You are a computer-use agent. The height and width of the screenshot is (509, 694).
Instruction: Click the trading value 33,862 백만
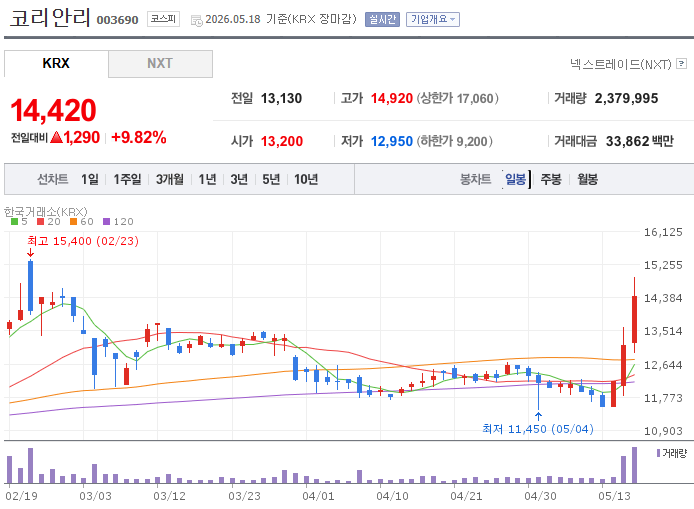(x=640, y=141)
